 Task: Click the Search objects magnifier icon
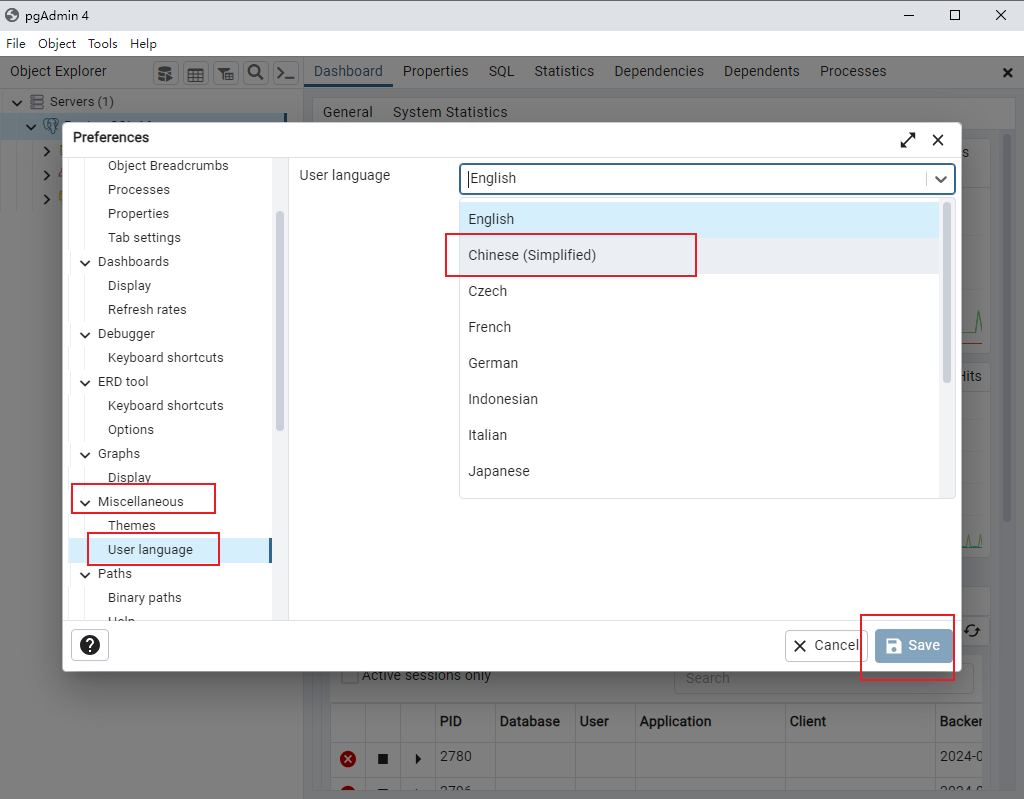coord(255,71)
